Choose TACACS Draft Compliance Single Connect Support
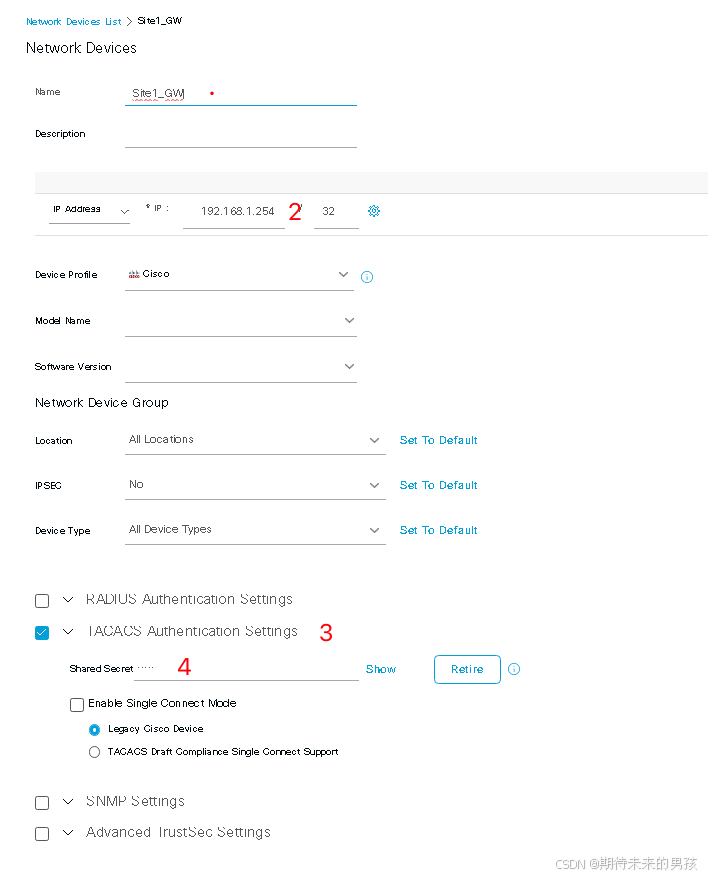708x877 pixels. click(95, 752)
